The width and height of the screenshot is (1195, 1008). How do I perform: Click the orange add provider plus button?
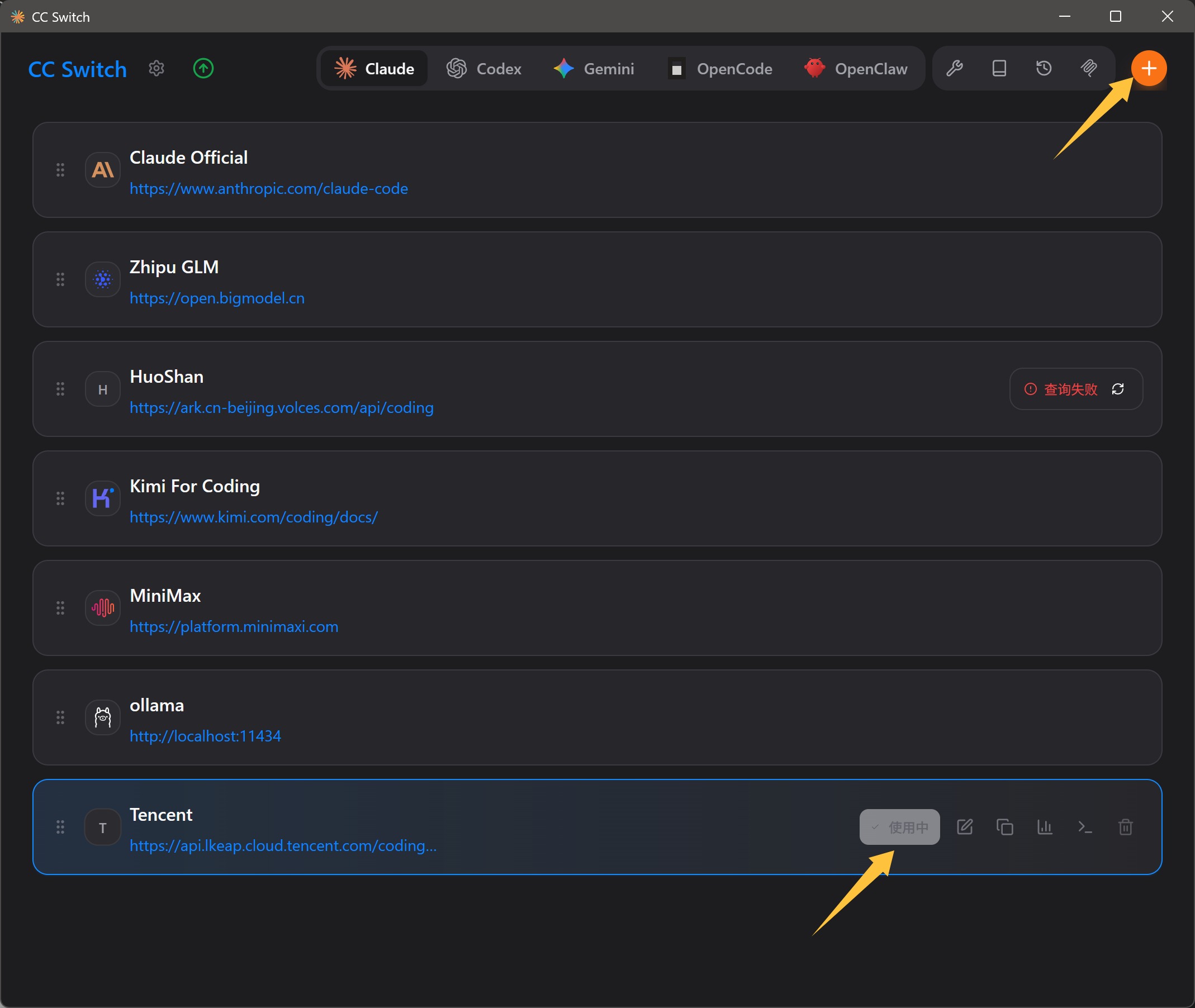point(1148,69)
